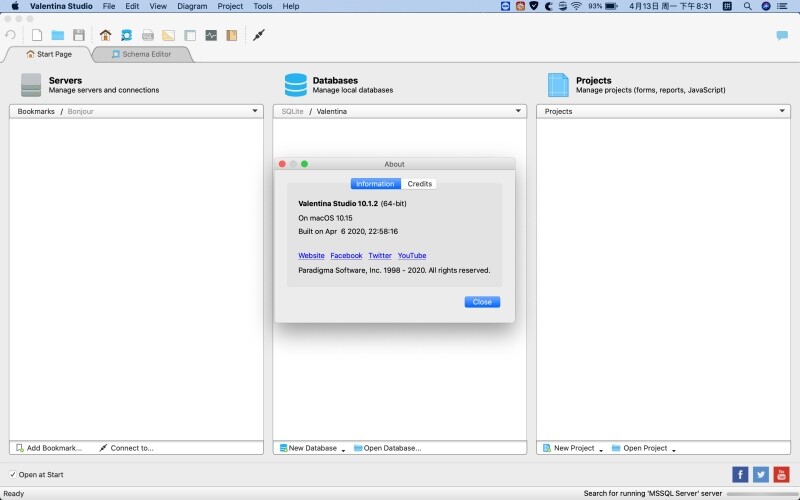The image size is (800, 500).
Task: Click the progress bar in the status bar
Action: pyautogui.click(x=763, y=494)
